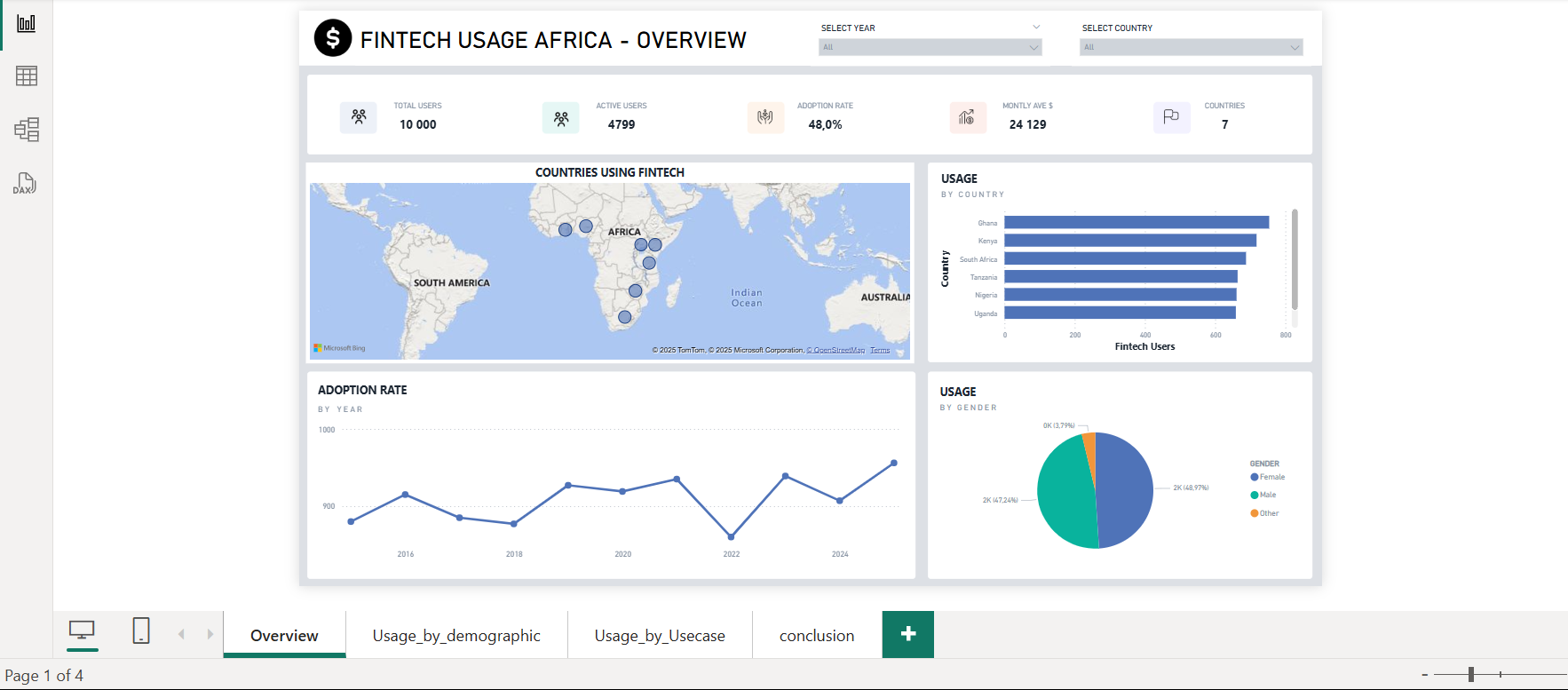This screenshot has width=1568, height=690.
Task: Go to previous page tabs arrow
Action: (181, 634)
